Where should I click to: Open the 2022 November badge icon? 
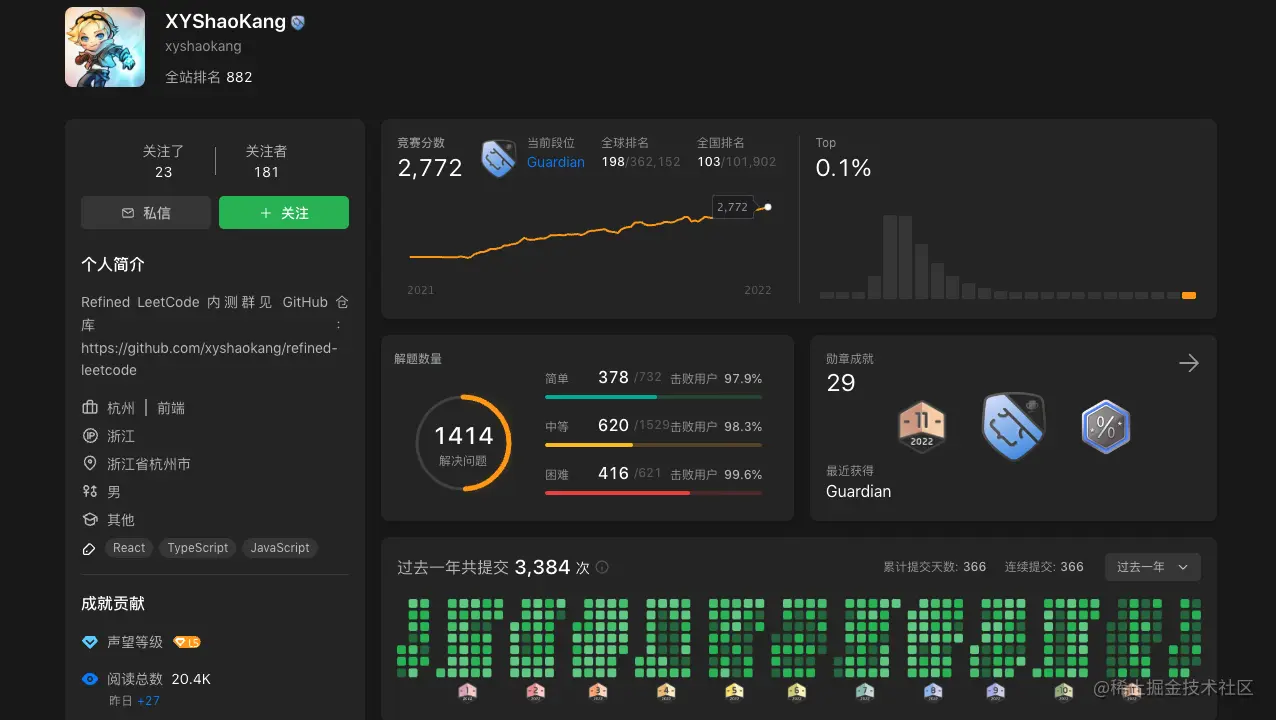point(921,427)
